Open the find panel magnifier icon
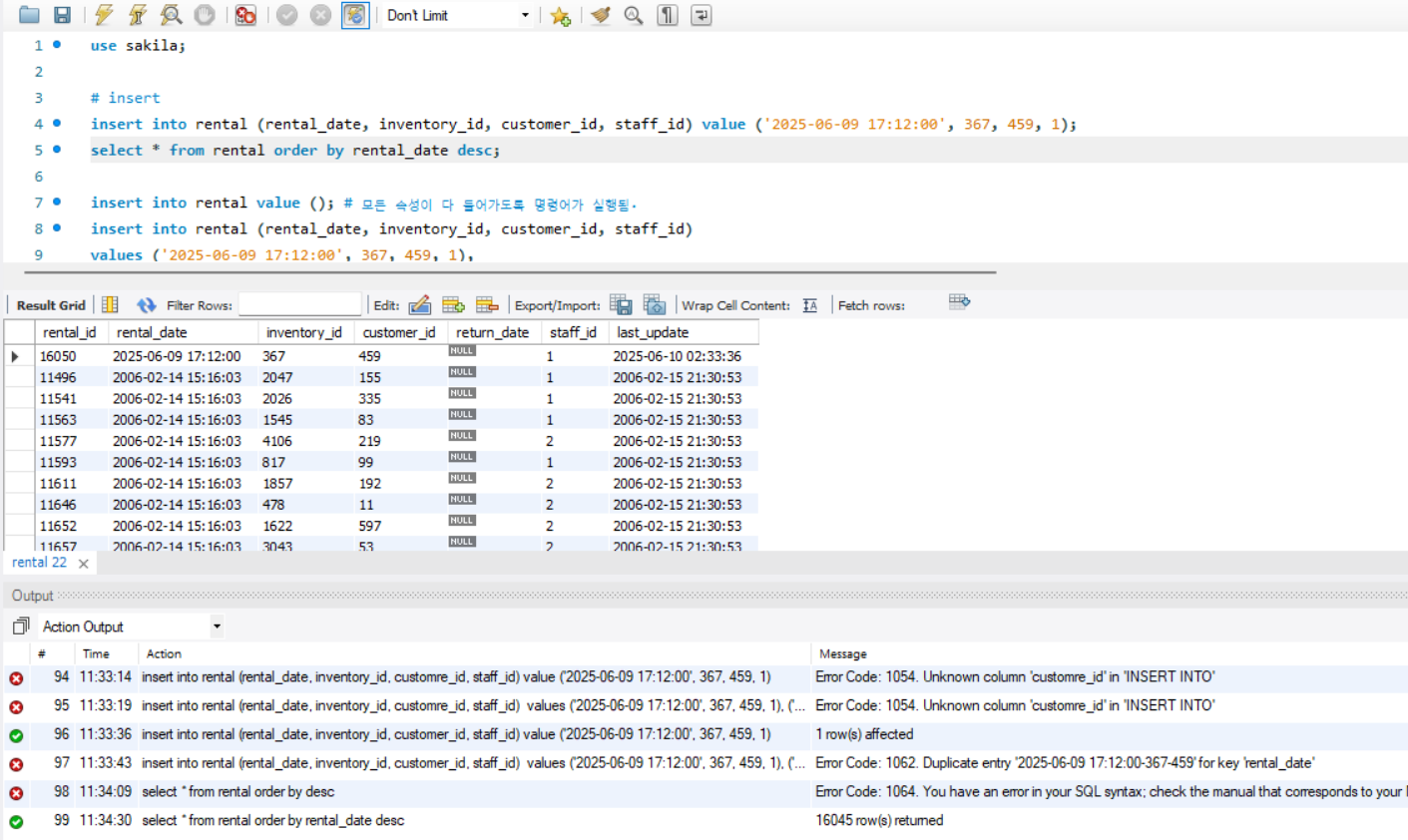 click(x=633, y=15)
